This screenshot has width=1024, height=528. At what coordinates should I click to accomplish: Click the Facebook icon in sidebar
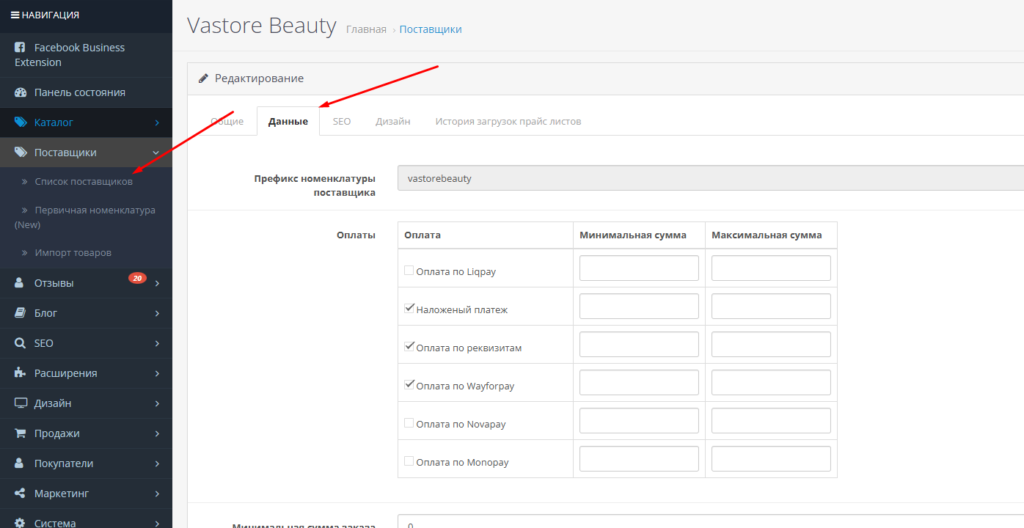(21, 48)
